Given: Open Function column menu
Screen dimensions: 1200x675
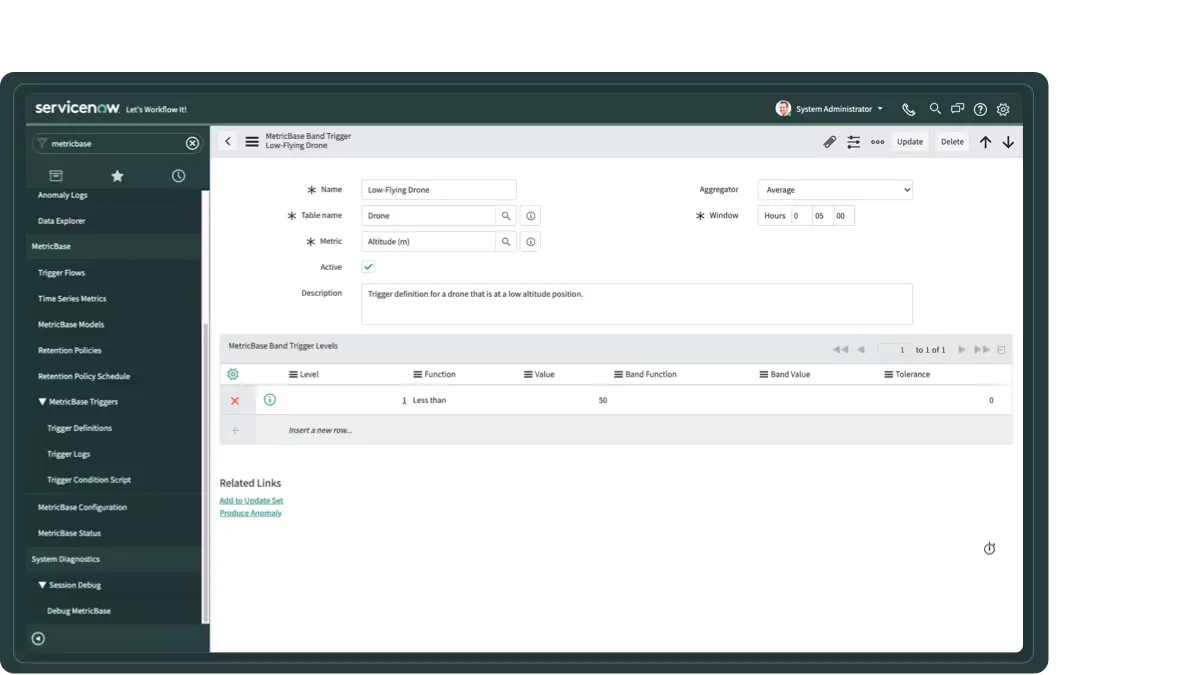Looking at the screenshot, I should (417, 374).
